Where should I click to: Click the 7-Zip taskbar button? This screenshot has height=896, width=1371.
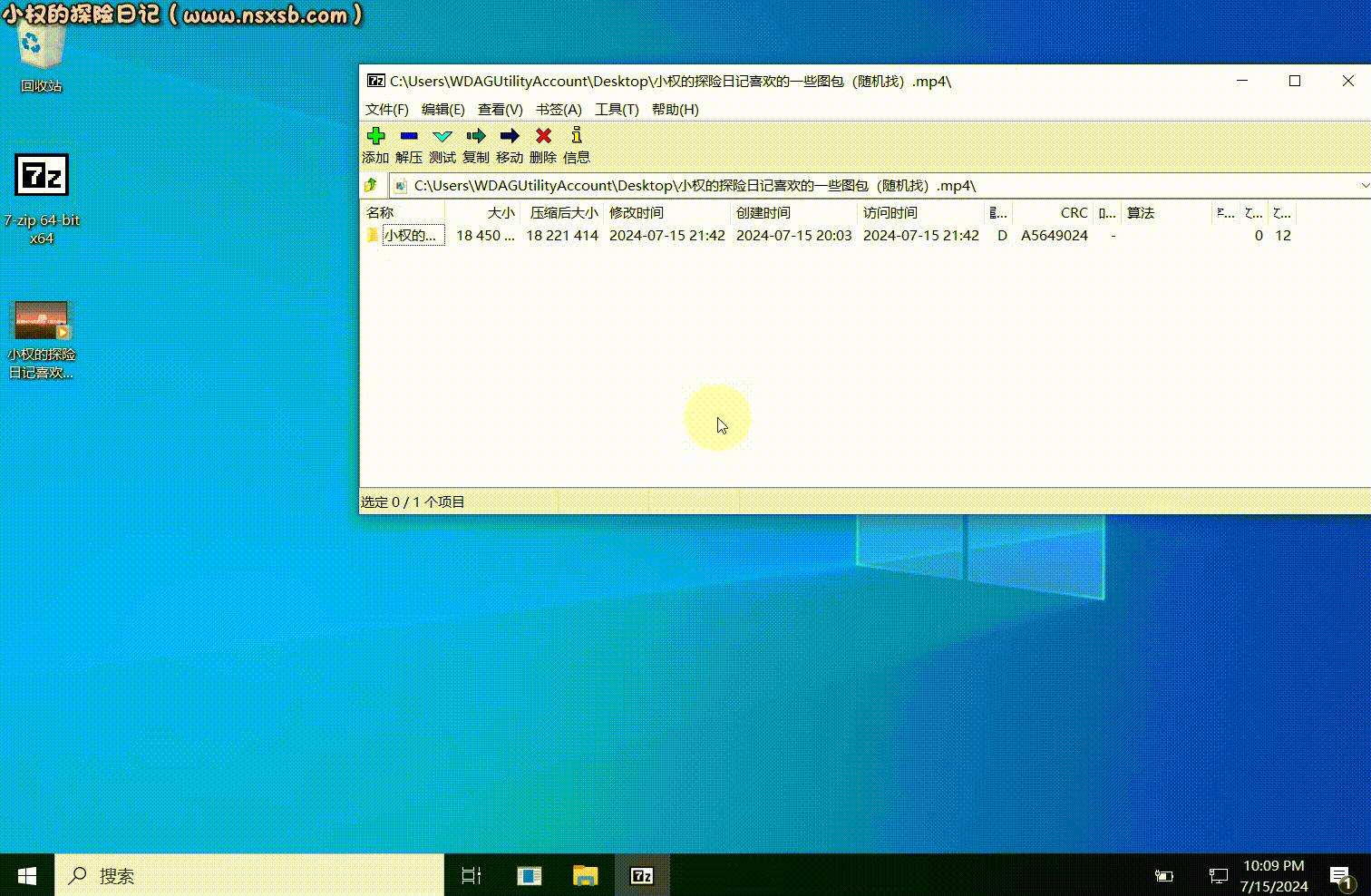pyautogui.click(x=642, y=875)
